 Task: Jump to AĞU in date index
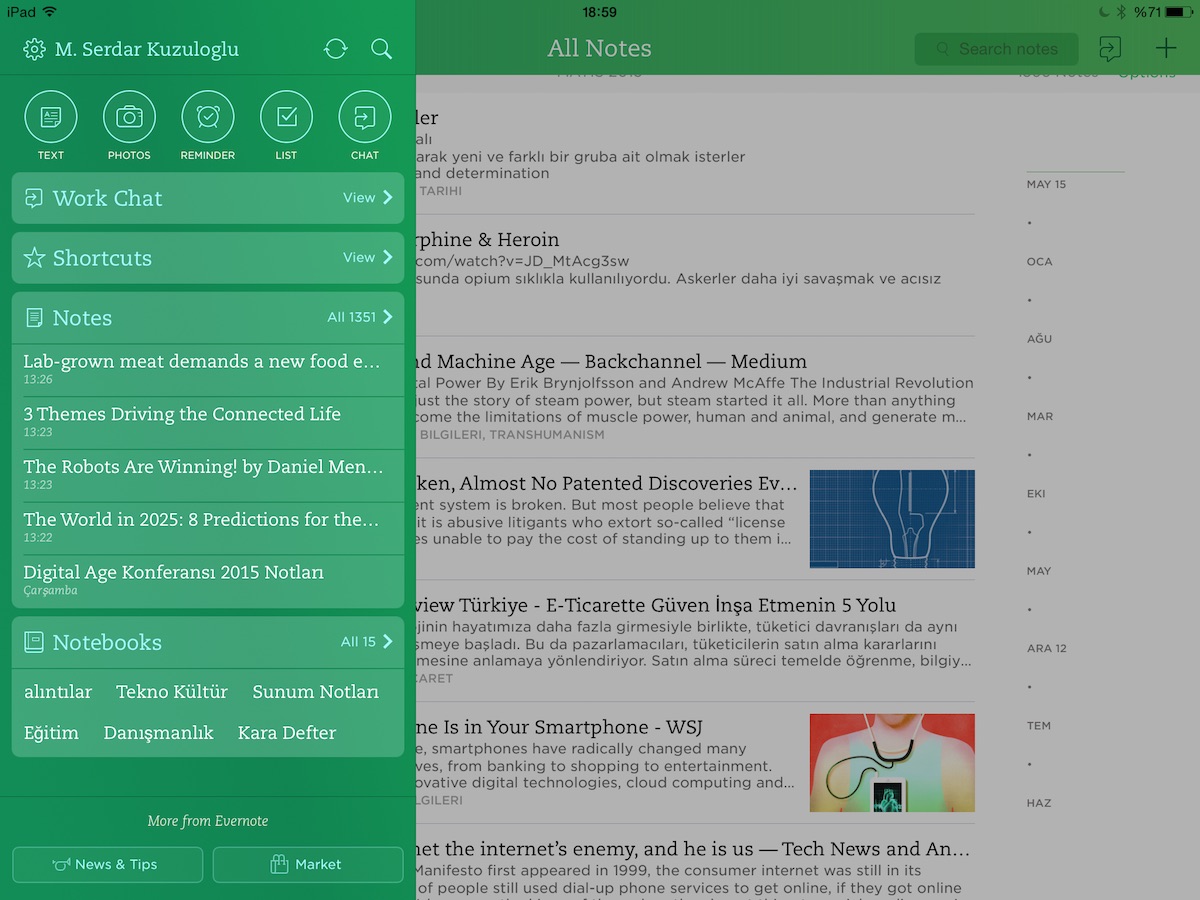pyautogui.click(x=1039, y=339)
